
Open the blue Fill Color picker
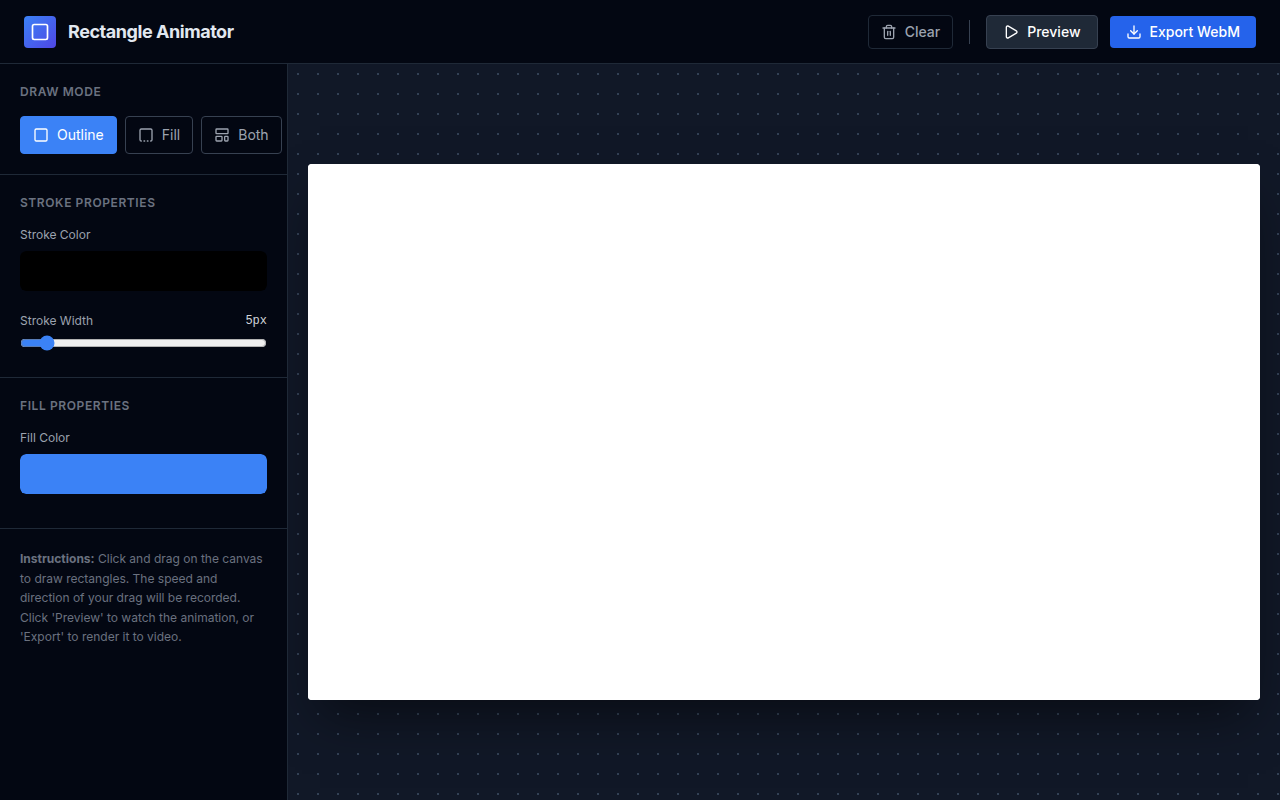coord(143,473)
